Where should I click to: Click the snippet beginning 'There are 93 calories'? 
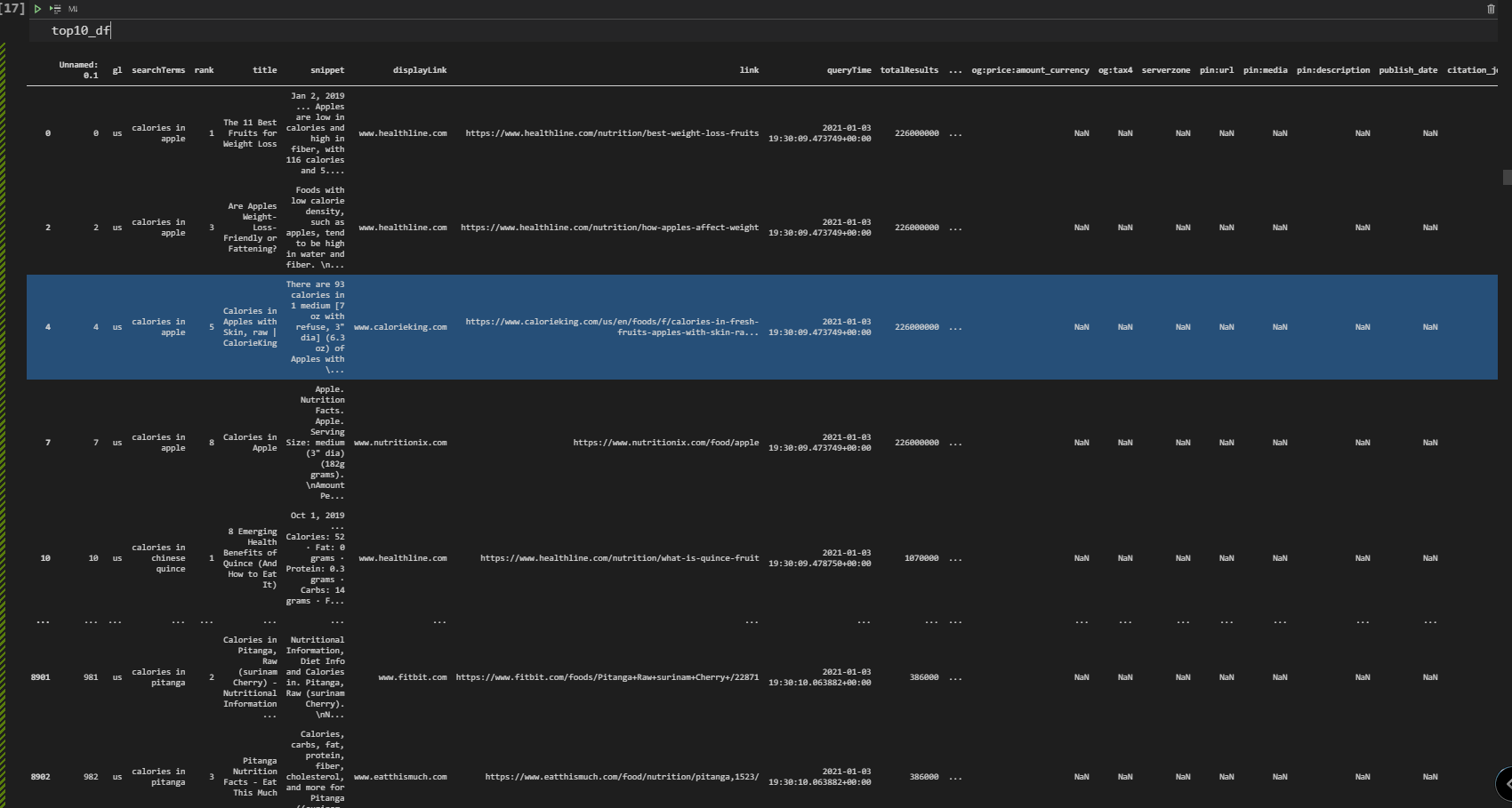point(316,327)
